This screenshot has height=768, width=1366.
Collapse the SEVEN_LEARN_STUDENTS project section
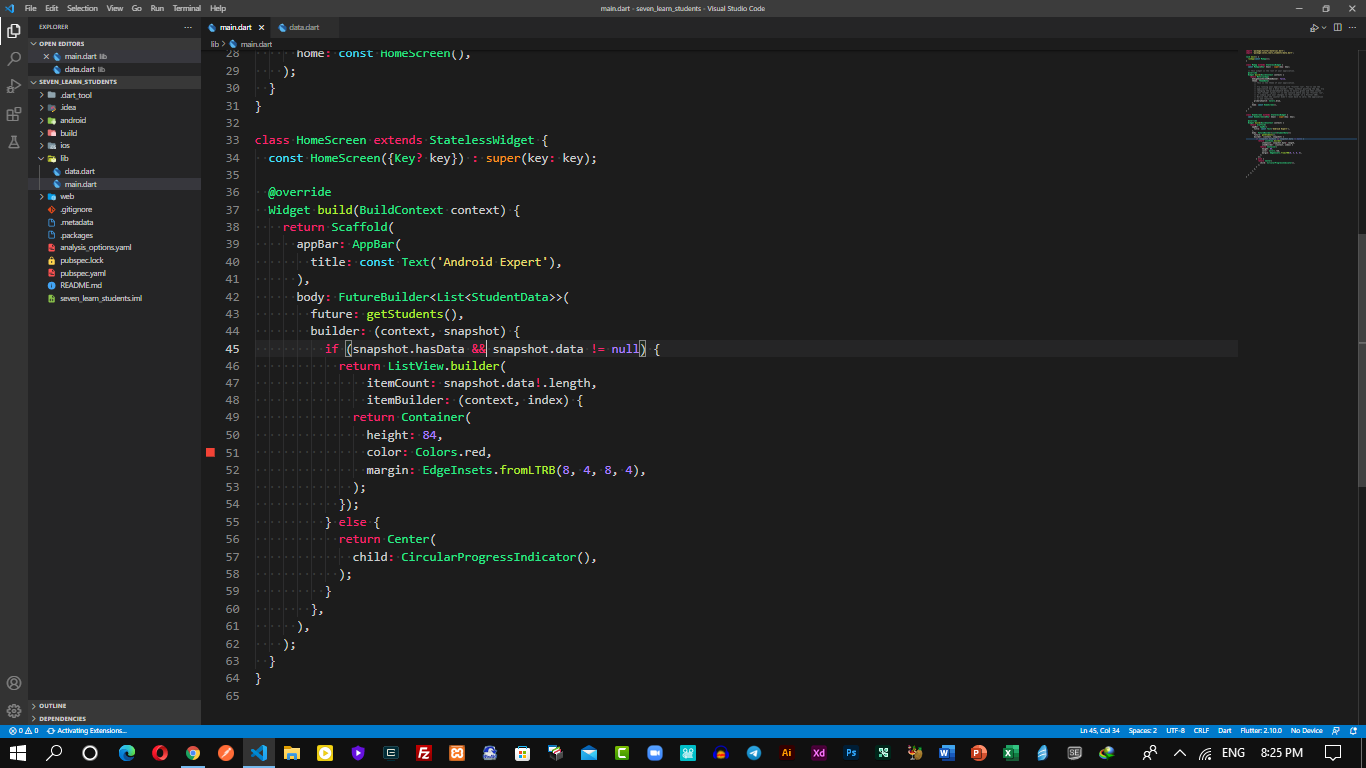114,82
